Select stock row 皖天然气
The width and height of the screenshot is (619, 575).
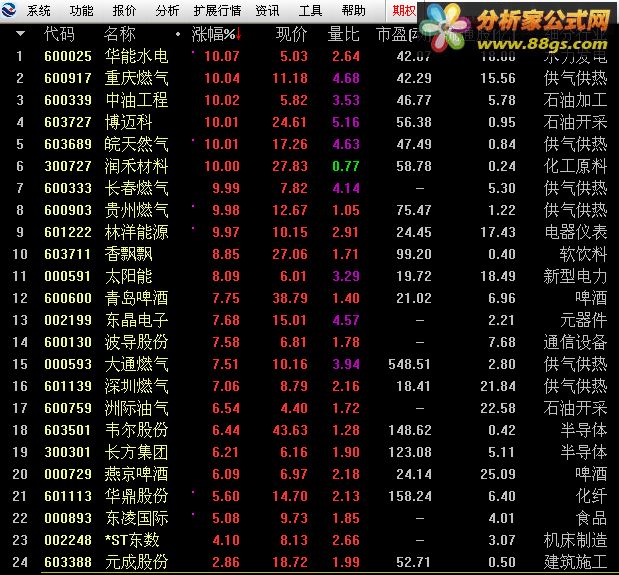(310, 144)
